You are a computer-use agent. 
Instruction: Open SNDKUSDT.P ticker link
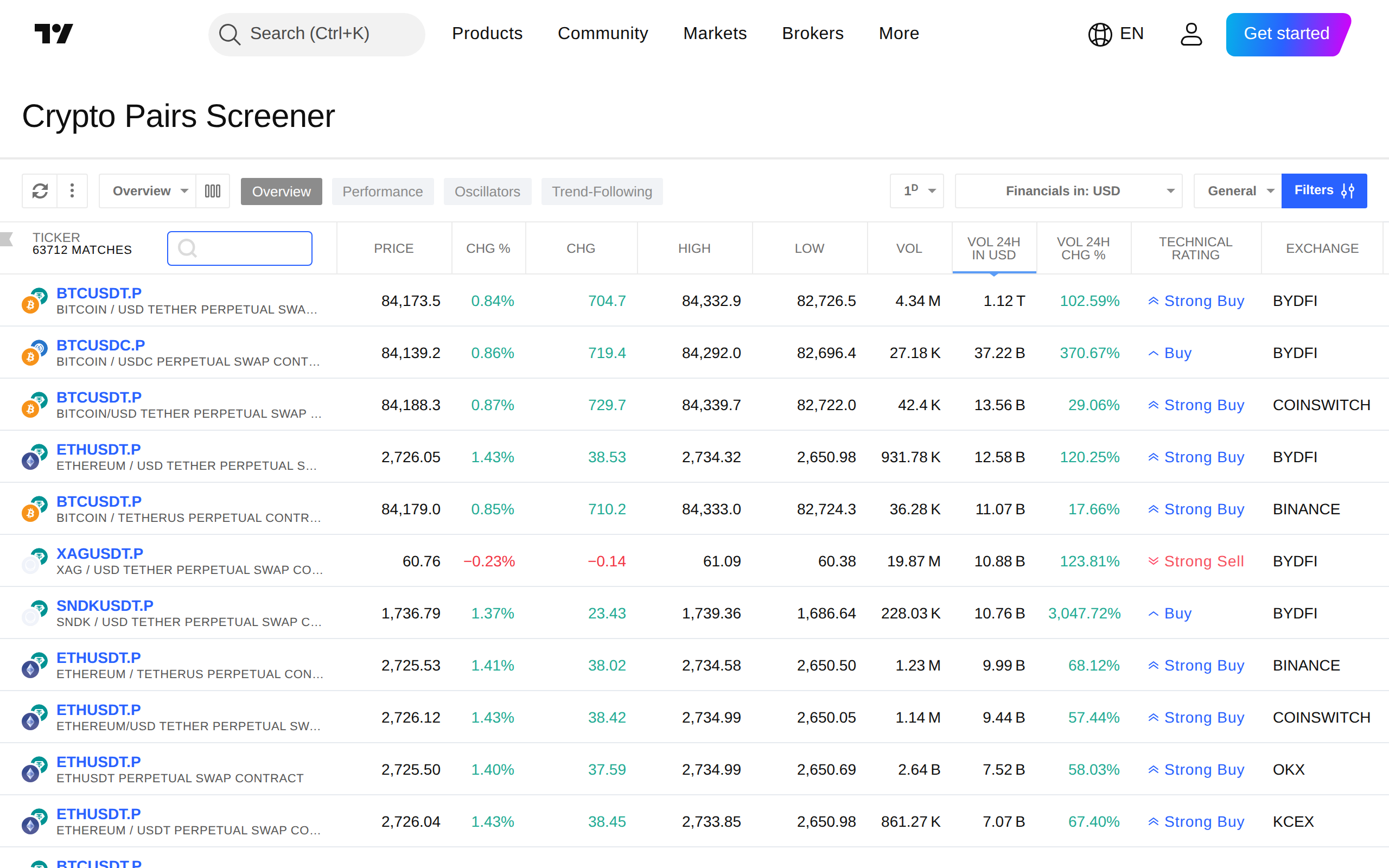tap(105, 605)
